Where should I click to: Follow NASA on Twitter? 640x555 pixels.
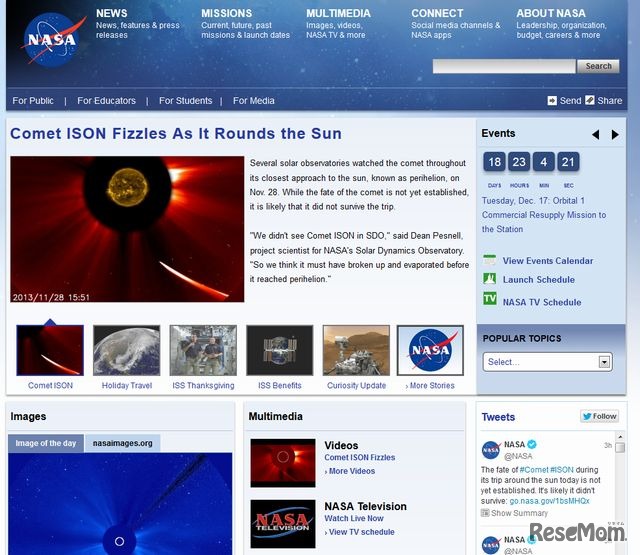click(600, 416)
